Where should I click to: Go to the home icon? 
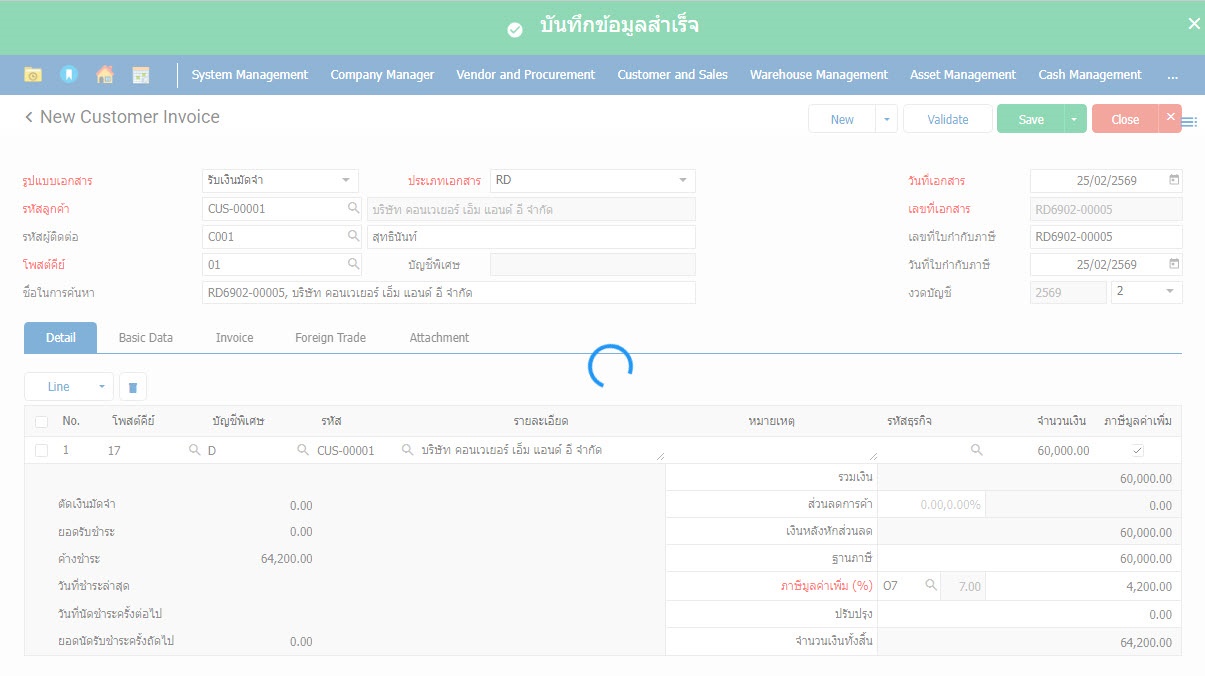click(x=104, y=75)
